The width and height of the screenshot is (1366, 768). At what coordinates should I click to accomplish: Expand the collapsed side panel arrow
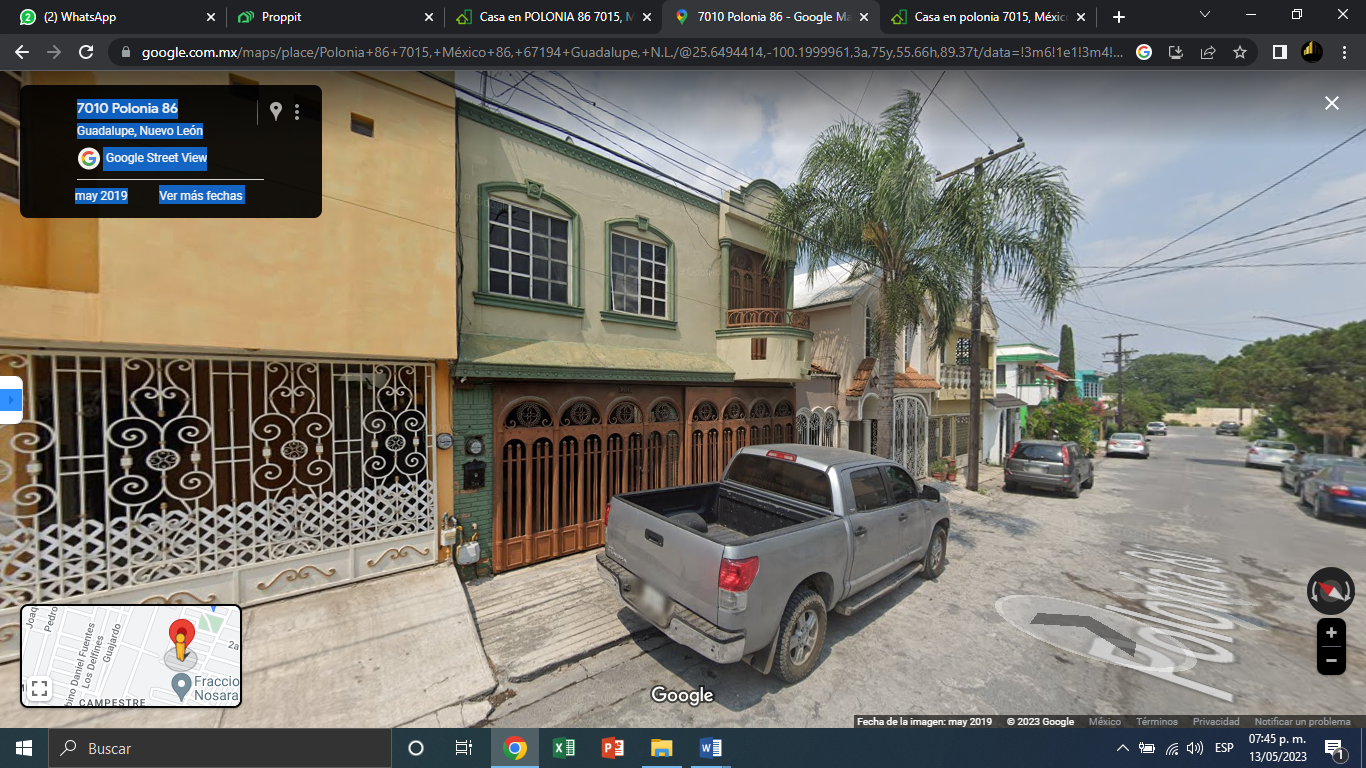pyautogui.click(x=11, y=400)
